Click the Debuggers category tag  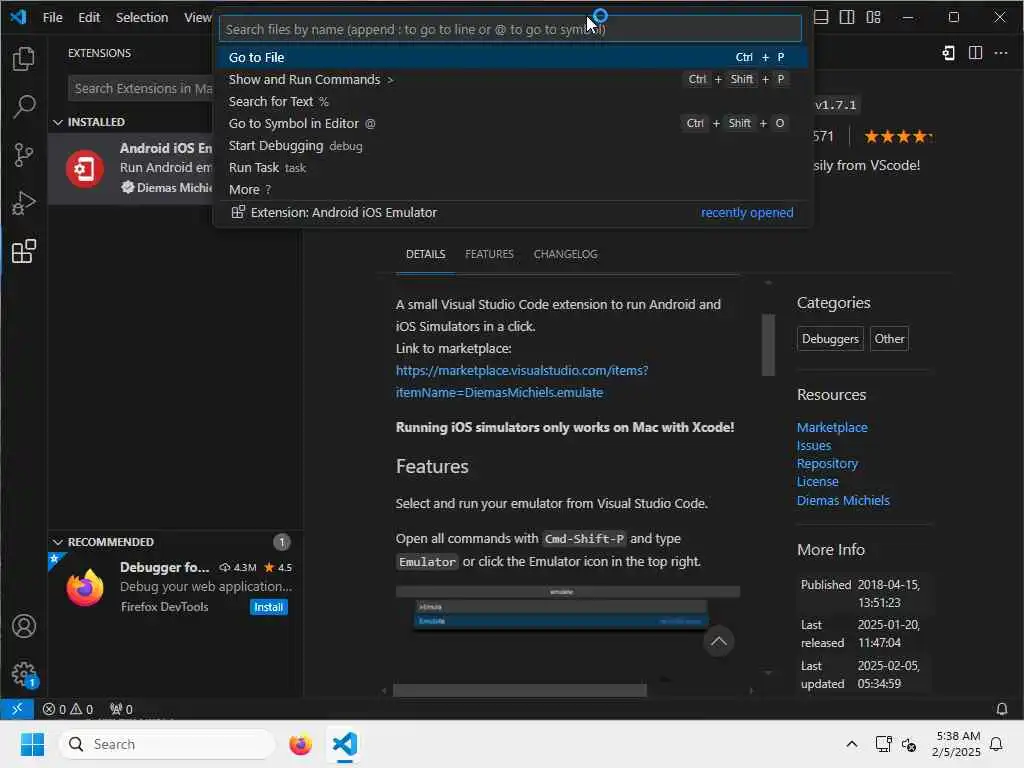tap(830, 339)
